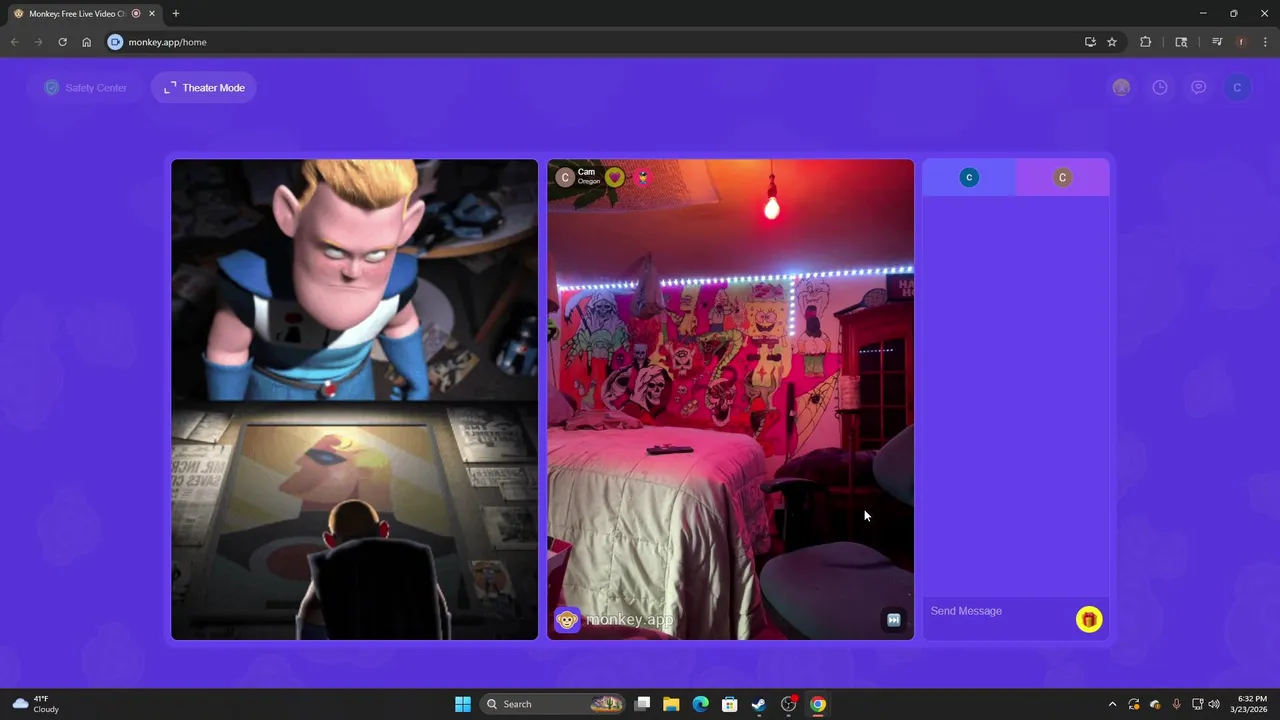Click the yellow heart badge beside Cam

(x=615, y=177)
